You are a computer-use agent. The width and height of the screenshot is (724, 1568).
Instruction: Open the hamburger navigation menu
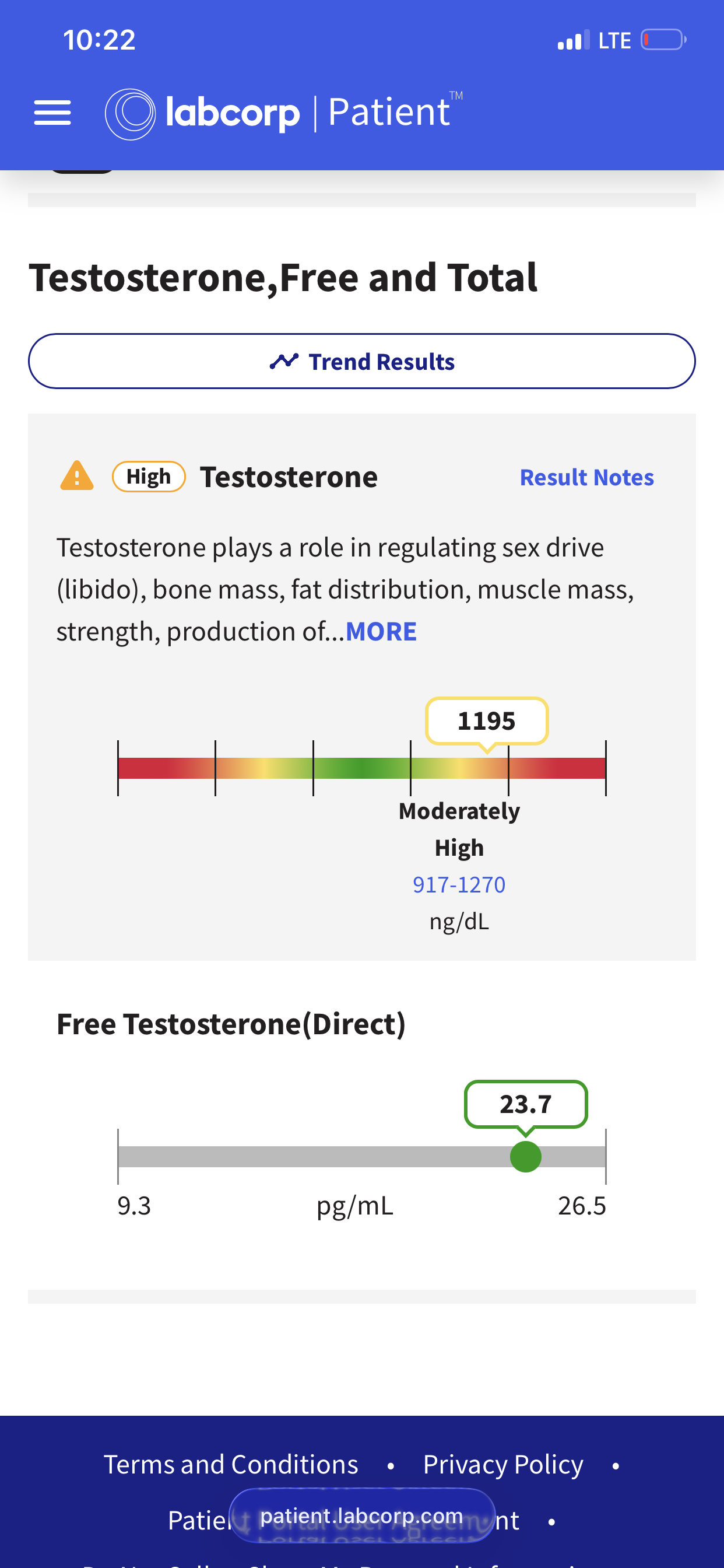tap(52, 113)
